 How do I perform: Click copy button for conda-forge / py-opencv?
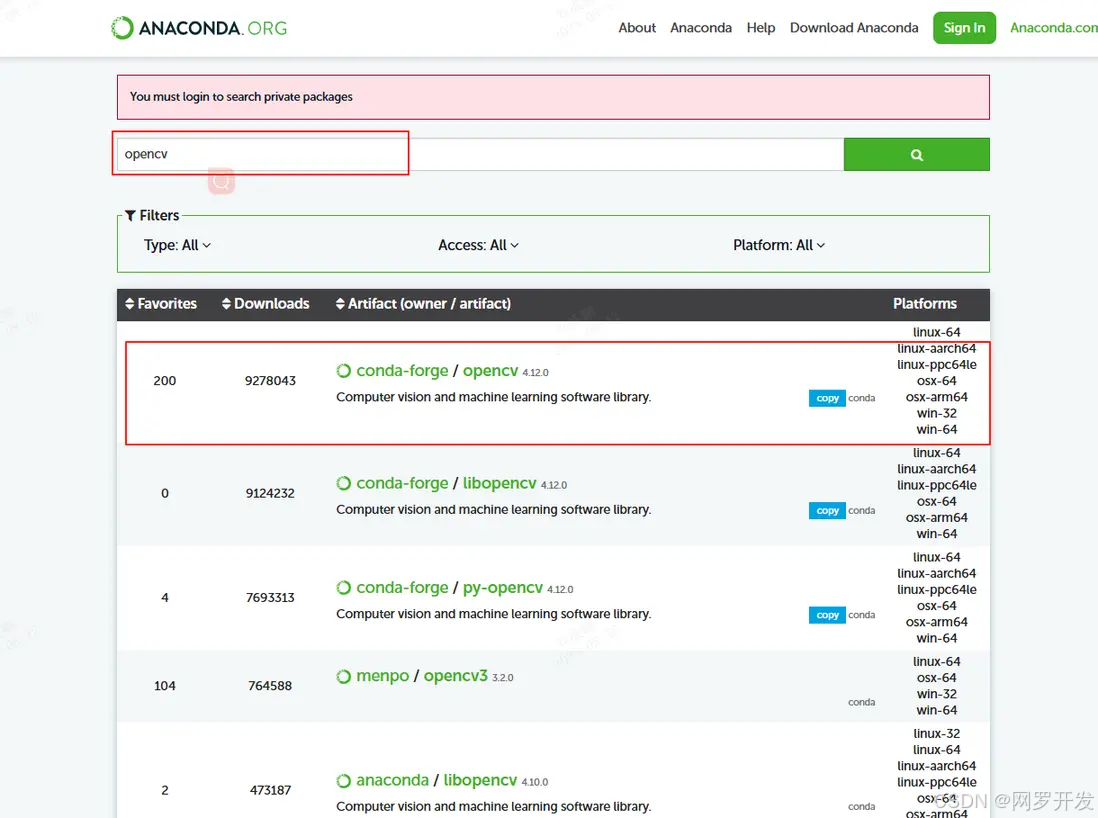click(827, 615)
